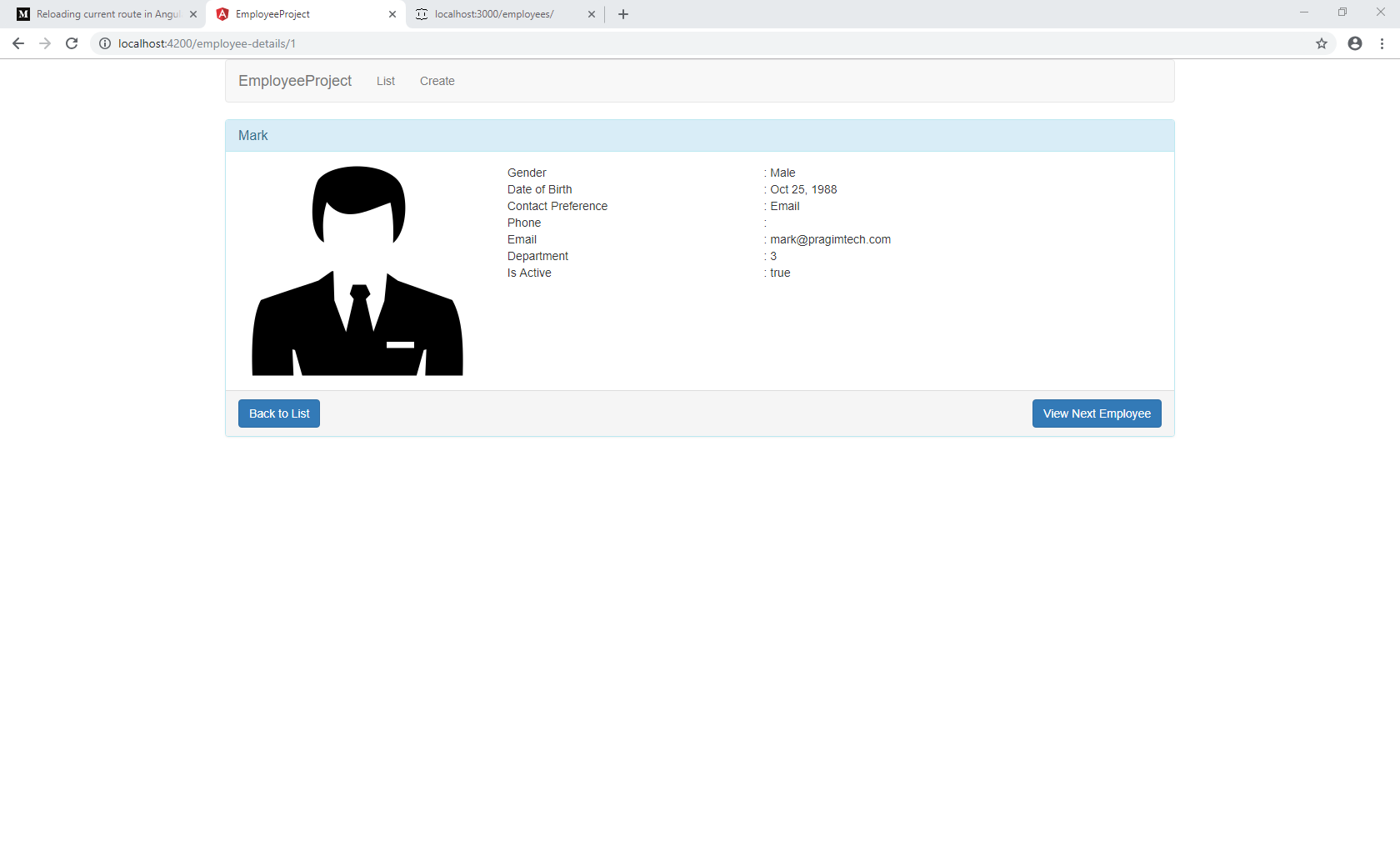Image resolution: width=1400 pixels, height=842 pixels.
Task: Bookmark this page using the star icon
Action: click(x=1321, y=43)
